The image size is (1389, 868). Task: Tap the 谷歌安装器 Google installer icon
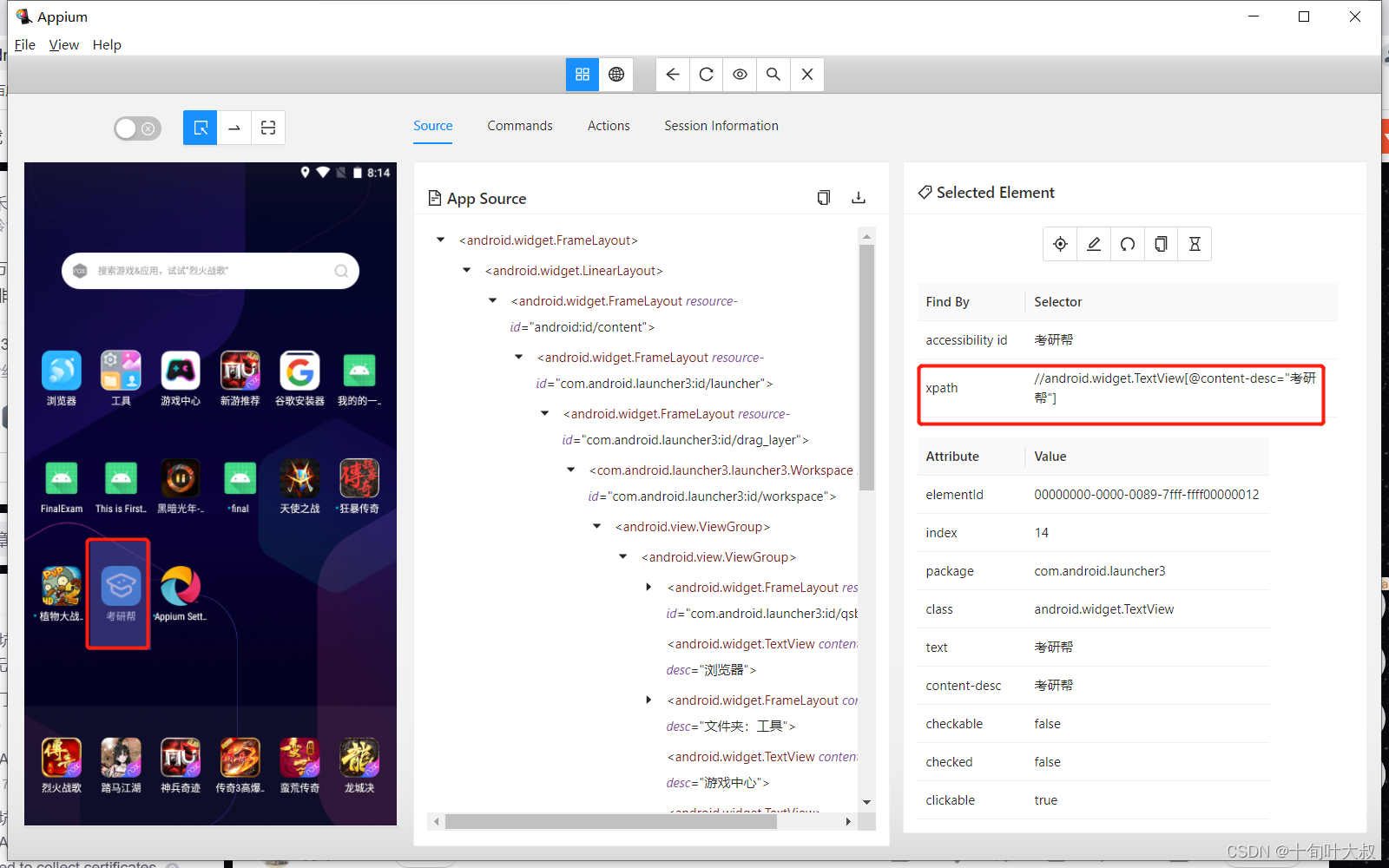coord(300,378)
